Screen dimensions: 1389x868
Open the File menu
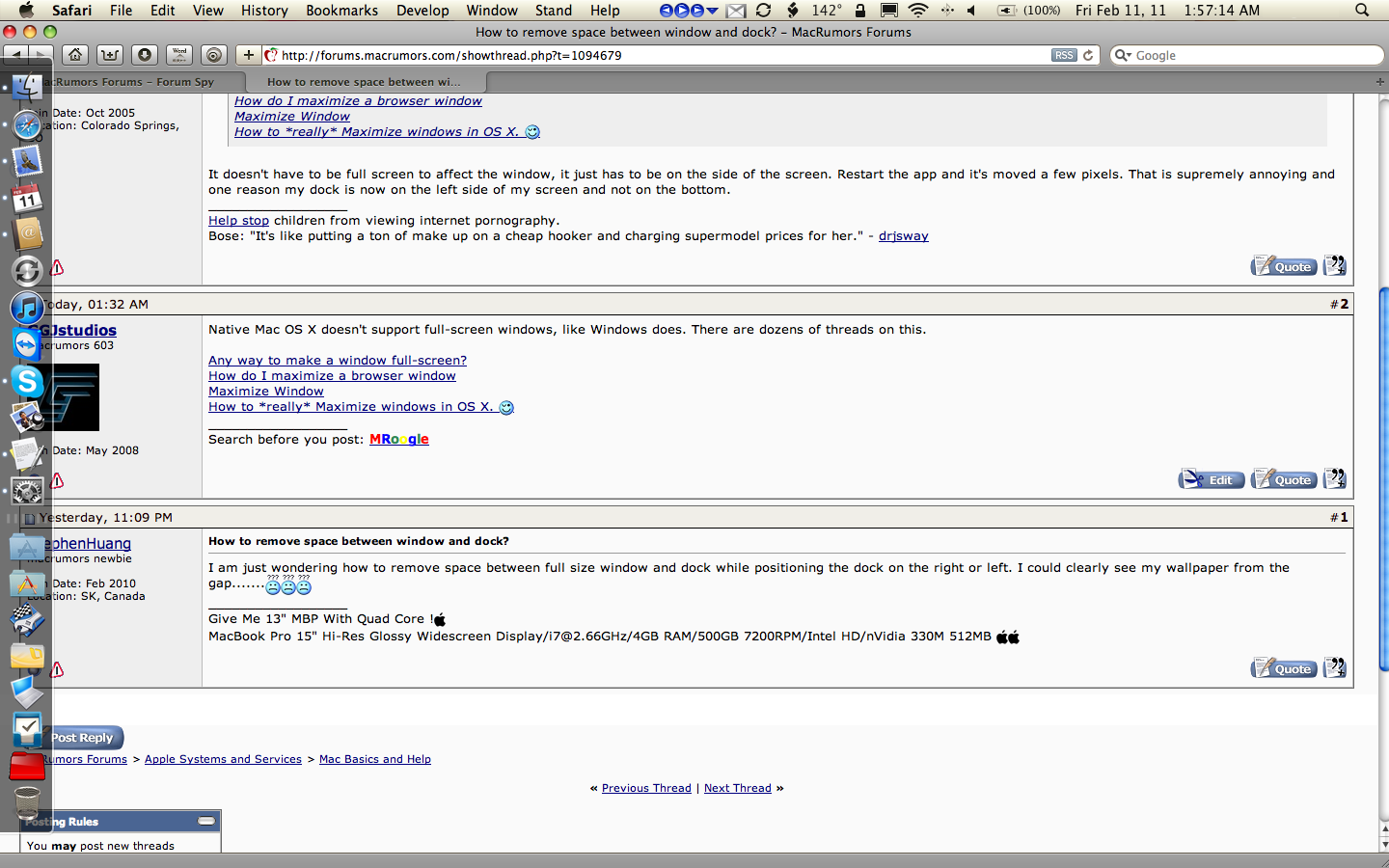pos(122,11)
